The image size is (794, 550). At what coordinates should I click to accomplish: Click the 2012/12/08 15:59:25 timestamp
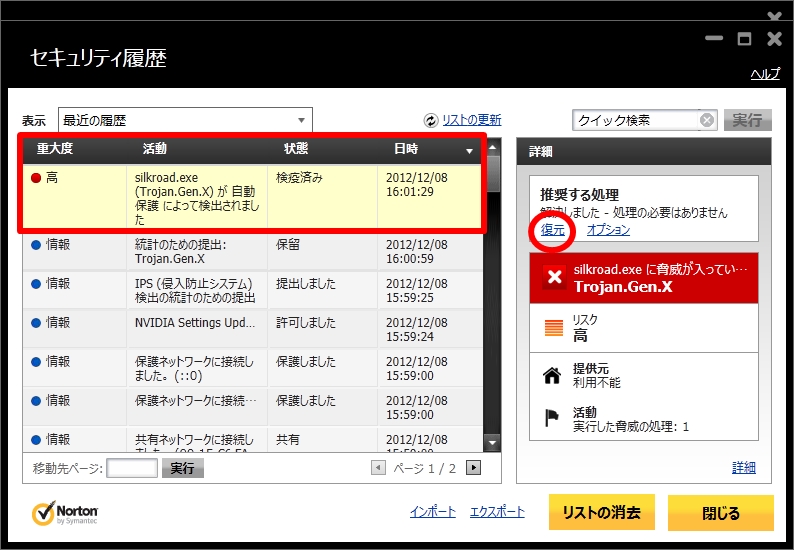coord(417,291)
